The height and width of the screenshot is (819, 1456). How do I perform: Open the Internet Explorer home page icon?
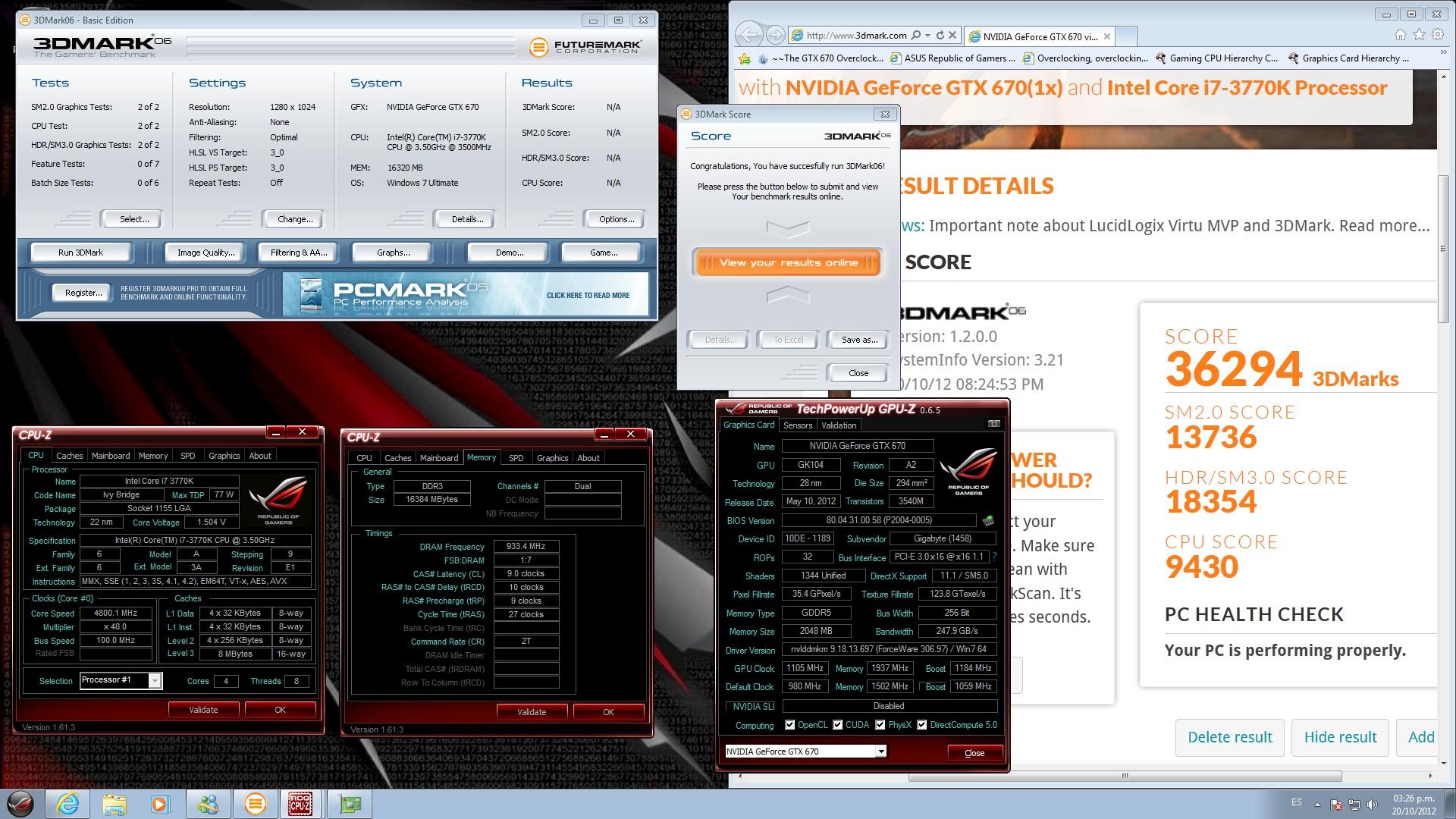coord(1401,35)
